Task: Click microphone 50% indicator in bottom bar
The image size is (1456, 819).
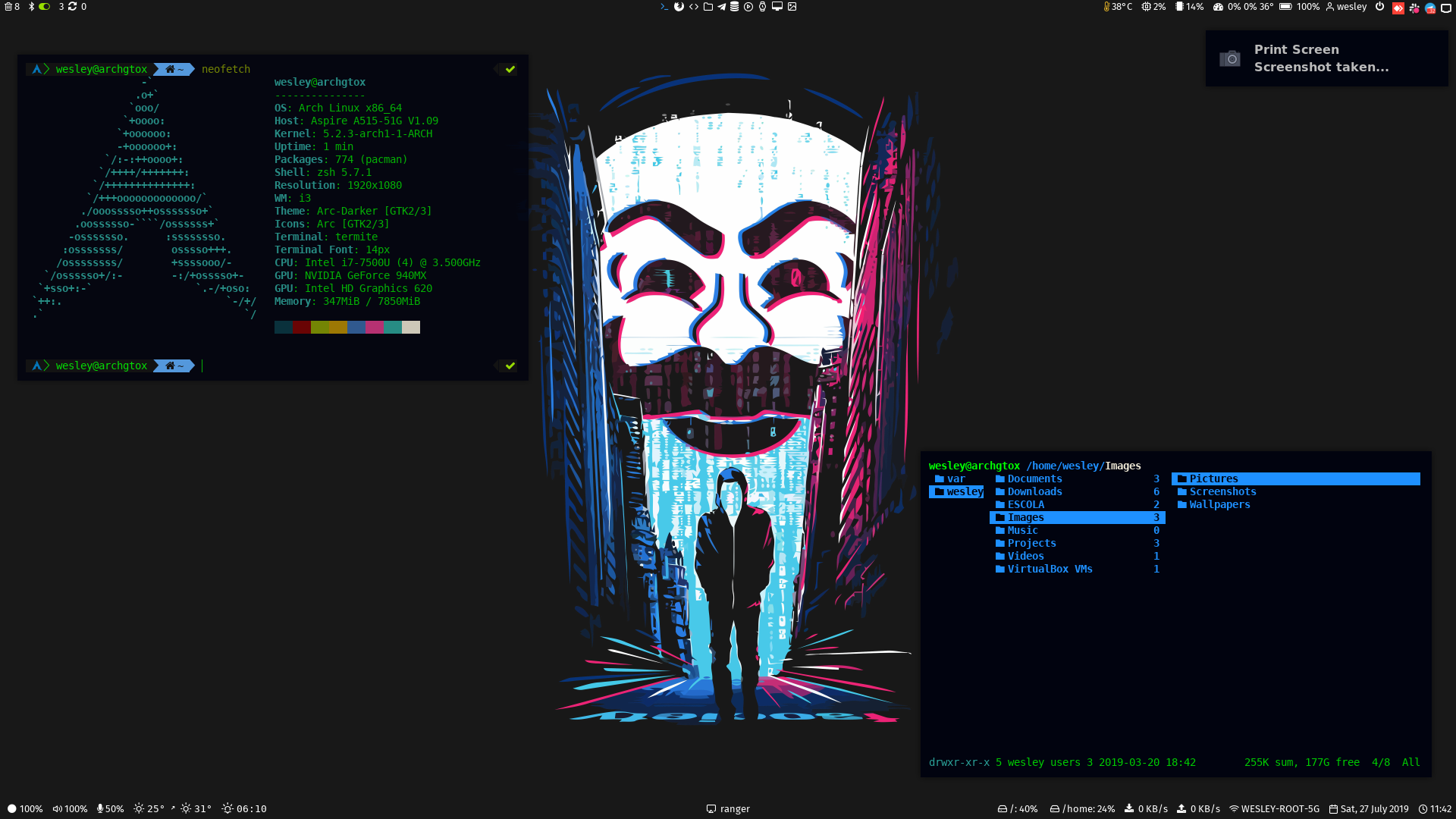Action: pyautogui.click(x=110, y=808)
